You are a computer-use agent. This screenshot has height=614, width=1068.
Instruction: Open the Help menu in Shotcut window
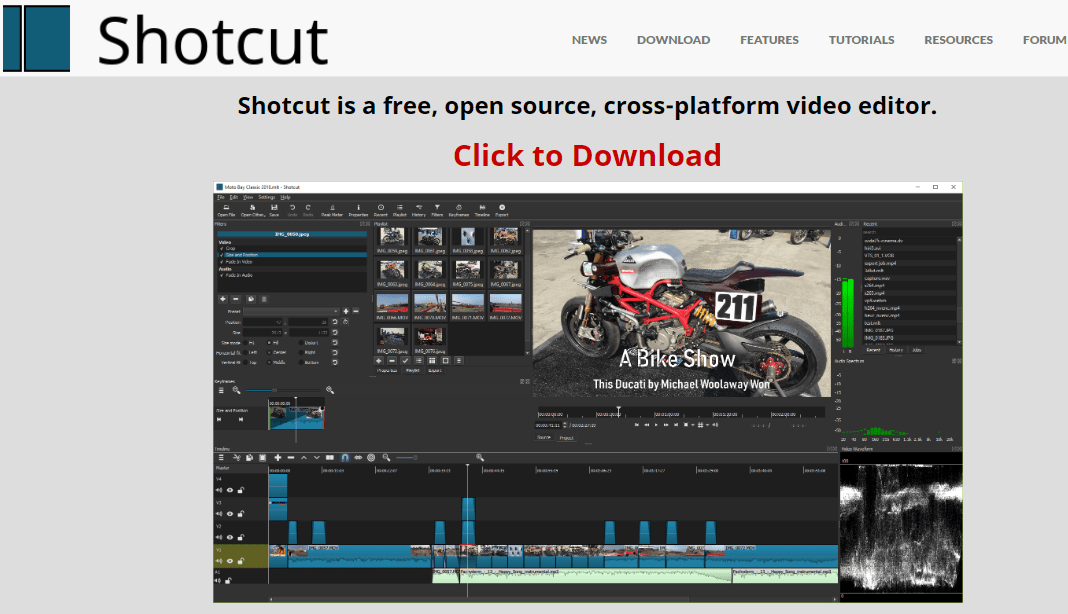tap(285, 197)
